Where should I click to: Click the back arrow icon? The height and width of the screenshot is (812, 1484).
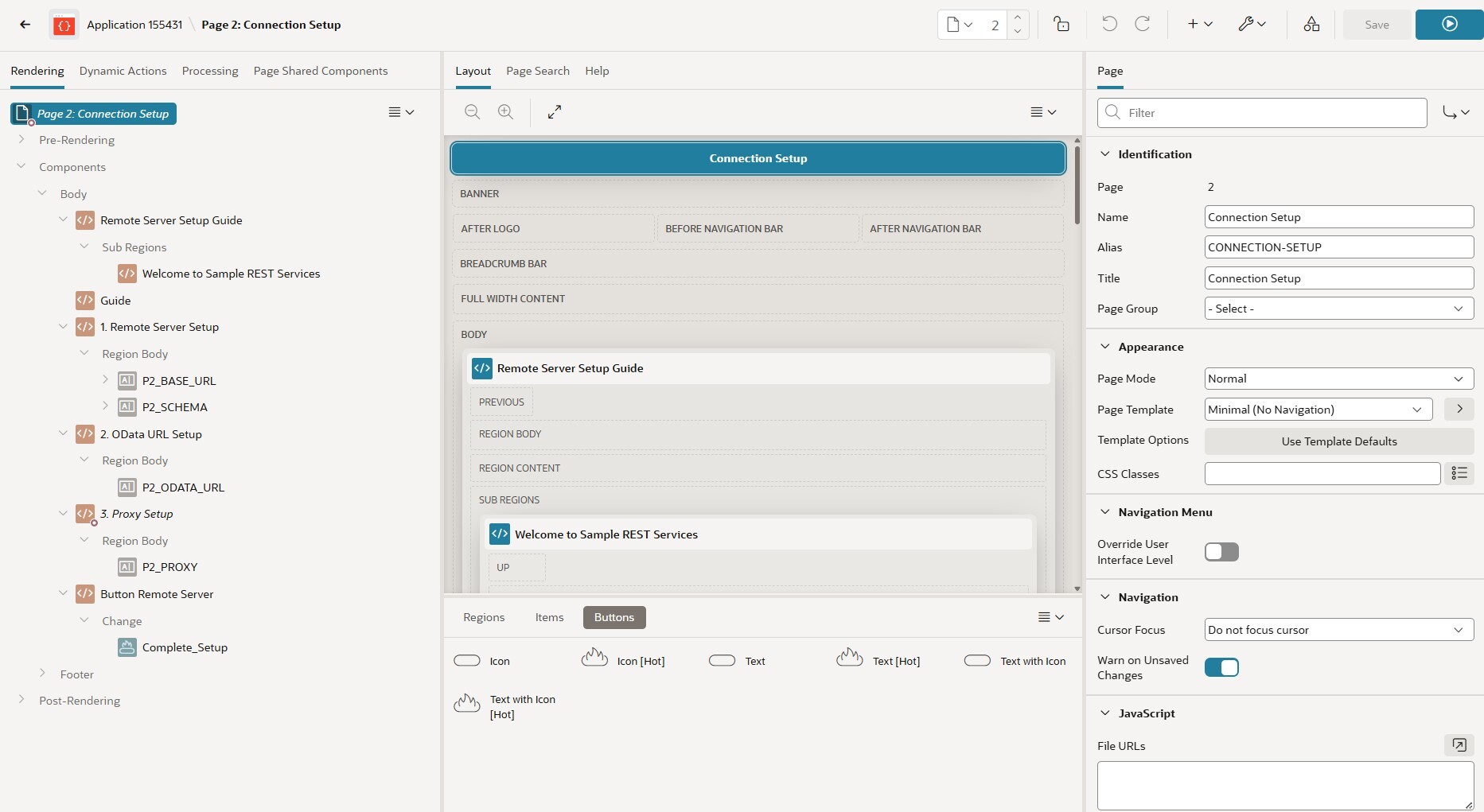tap(25, 25)
